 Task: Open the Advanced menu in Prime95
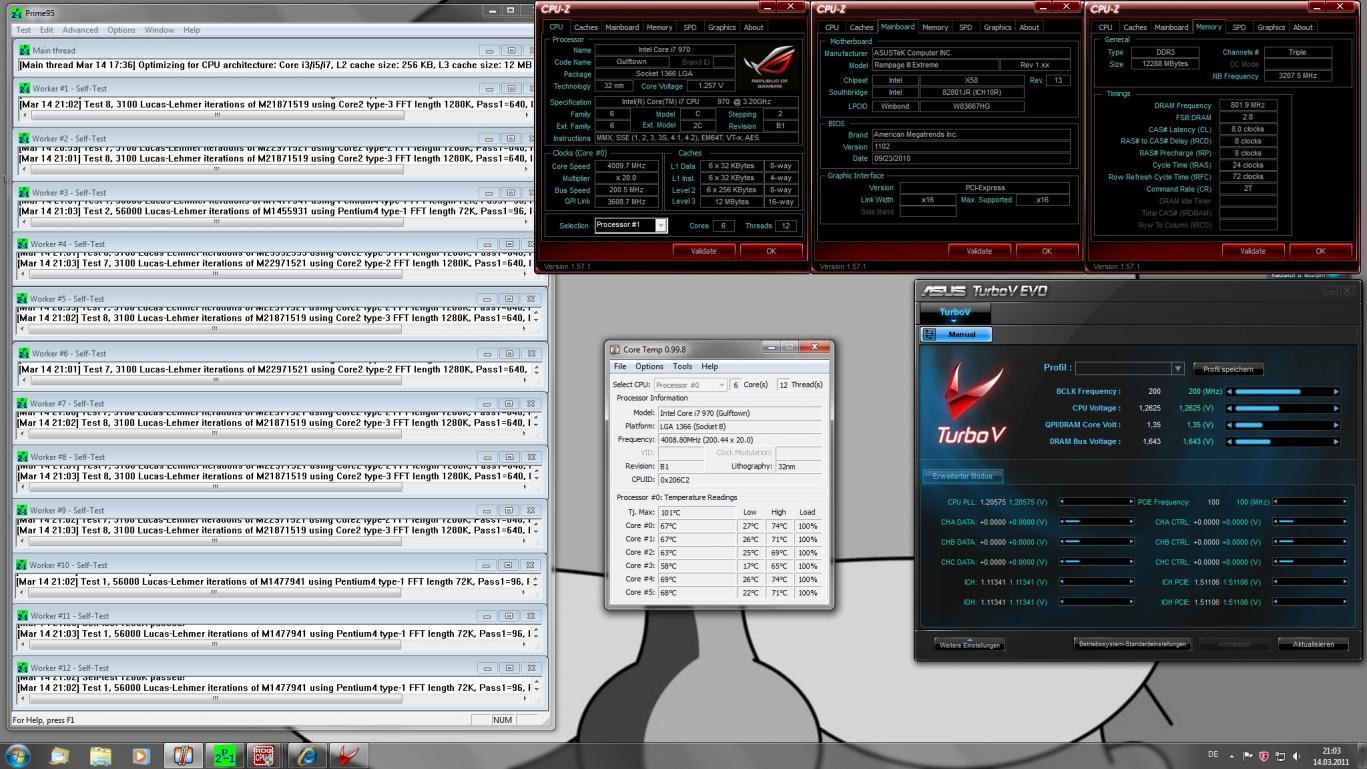pos(80,30)
